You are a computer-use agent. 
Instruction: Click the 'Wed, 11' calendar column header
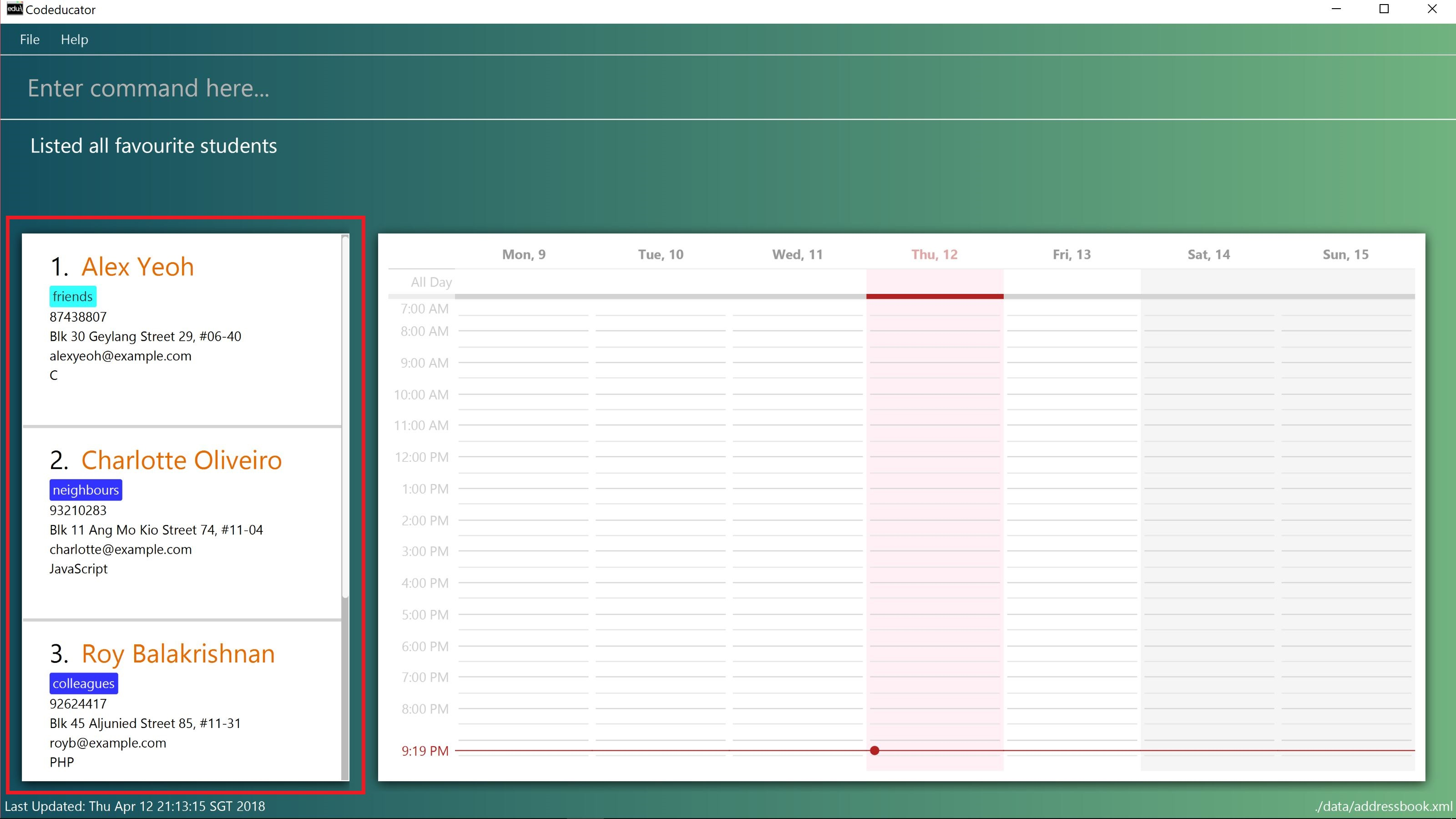pyautogui.click(x=798, y=254)
